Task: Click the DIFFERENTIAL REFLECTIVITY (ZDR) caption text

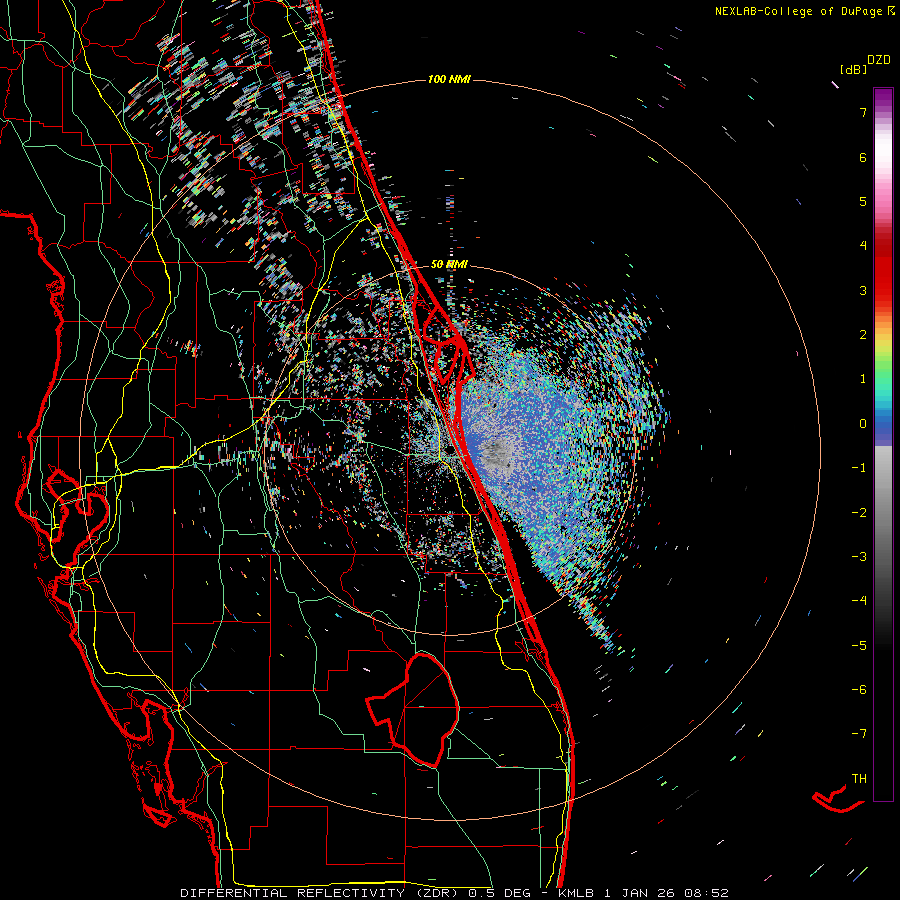Action: [x=321, y=893]
